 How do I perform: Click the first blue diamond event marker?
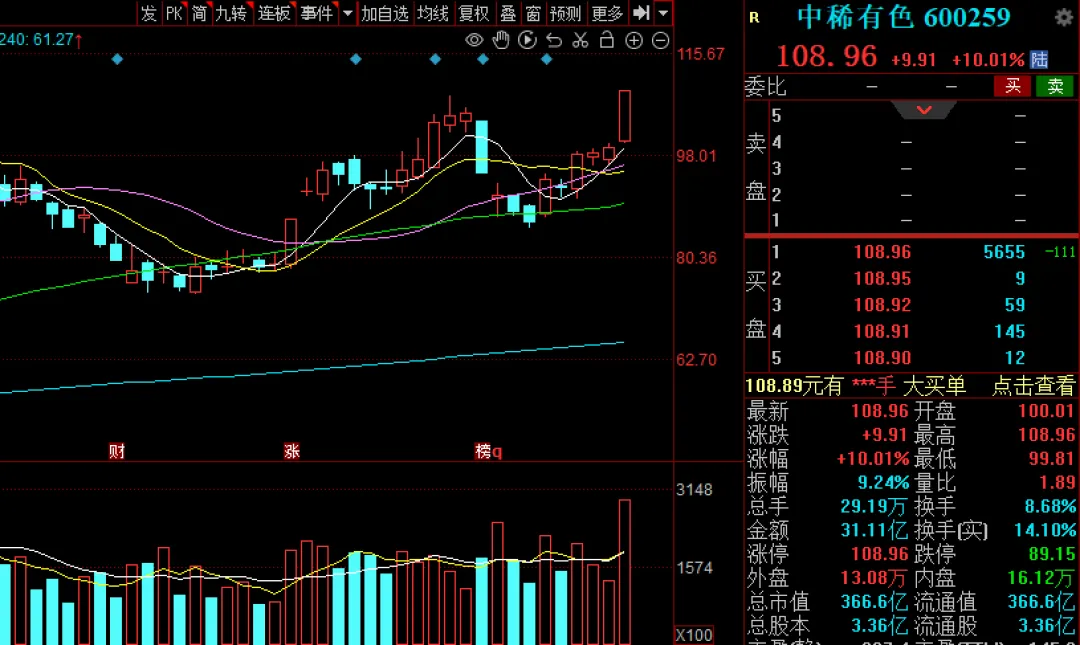coord(117,59)
